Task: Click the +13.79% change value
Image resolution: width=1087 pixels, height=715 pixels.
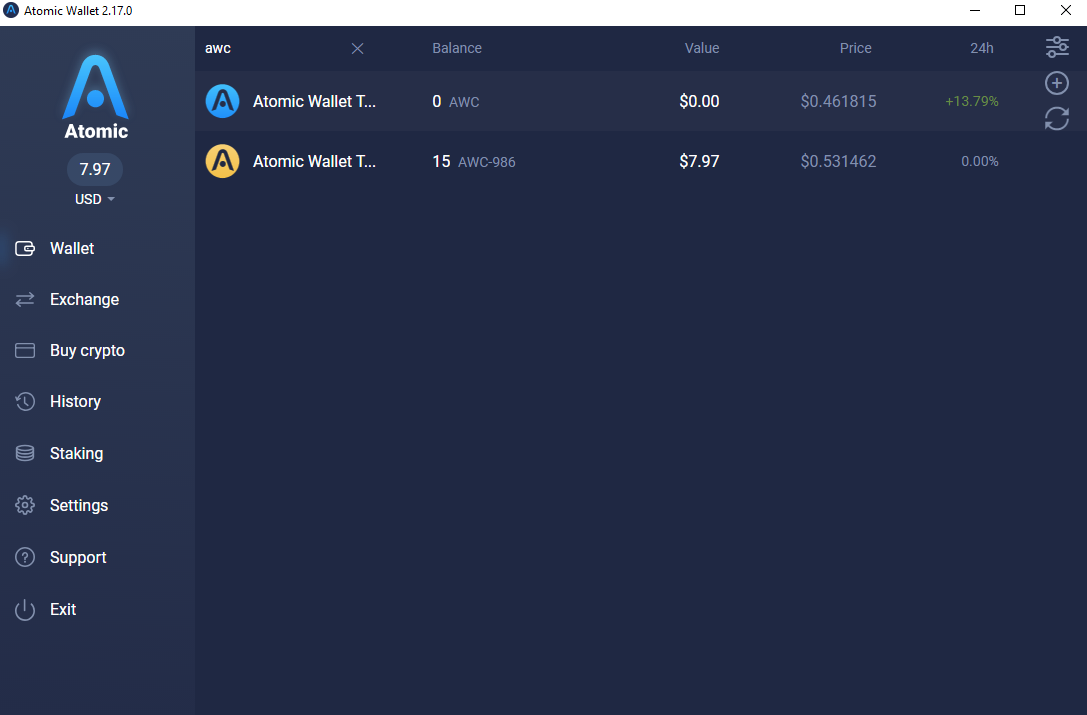Action: (x=972, y=101)
